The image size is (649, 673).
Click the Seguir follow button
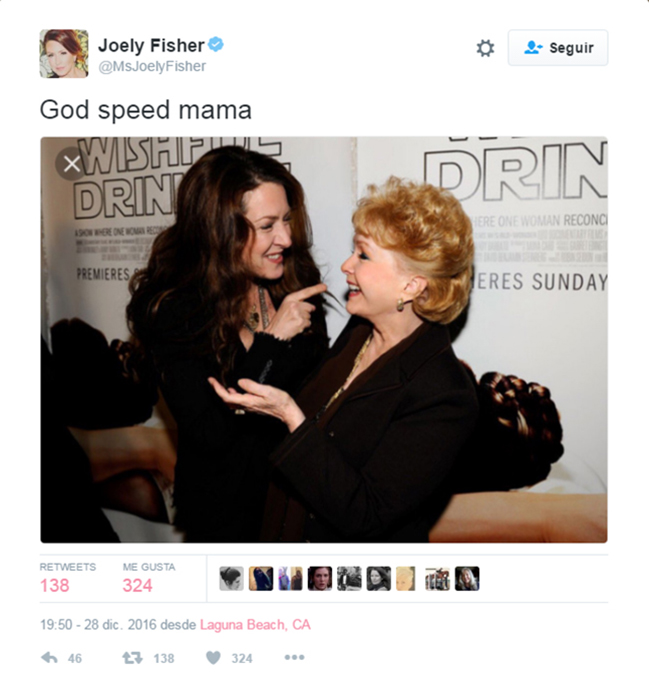558,48
